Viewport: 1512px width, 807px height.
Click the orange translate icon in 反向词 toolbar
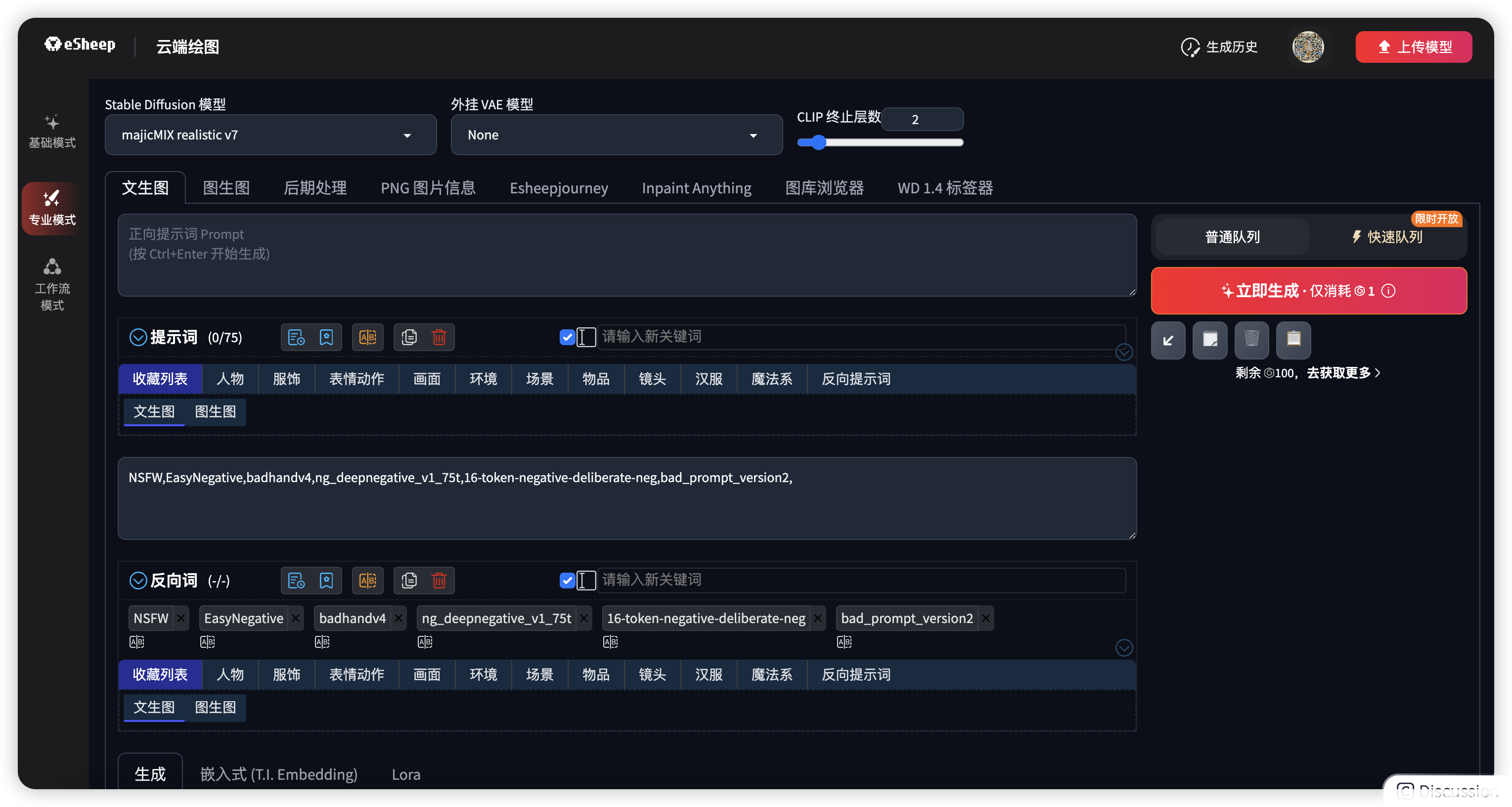pyautogui.click(x=367, y=581)
